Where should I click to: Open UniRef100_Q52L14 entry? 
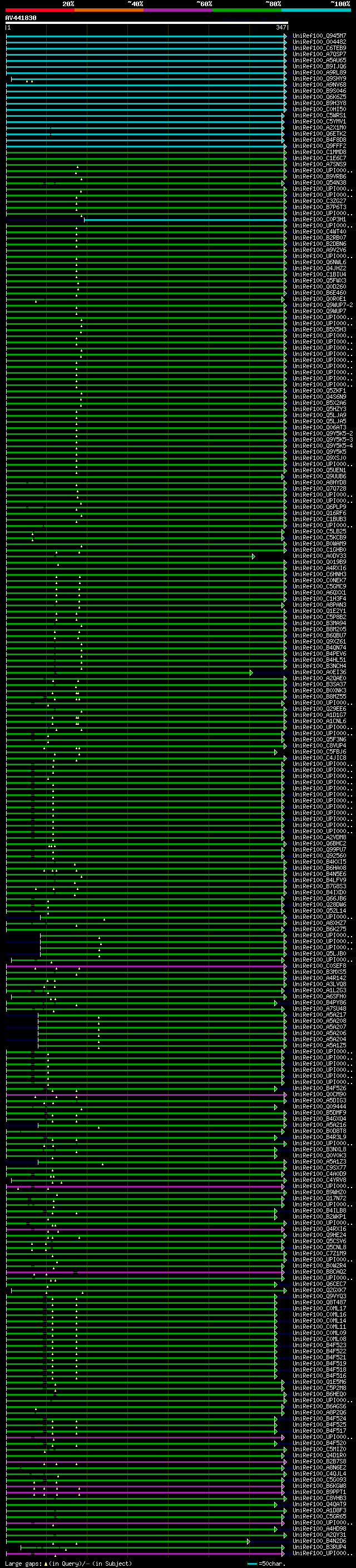[x=319, y=911]
